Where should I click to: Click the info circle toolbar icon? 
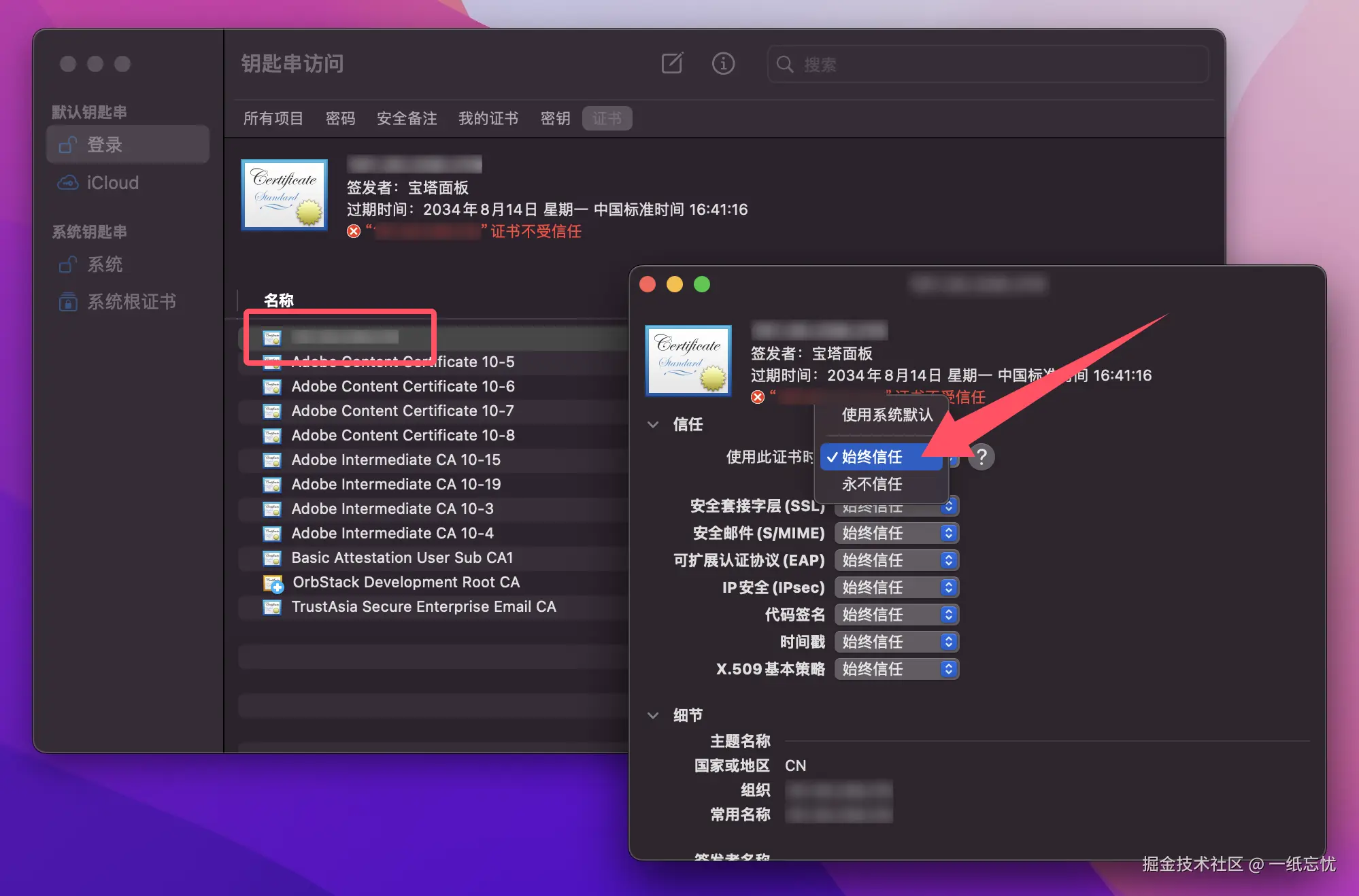[723, 64]
